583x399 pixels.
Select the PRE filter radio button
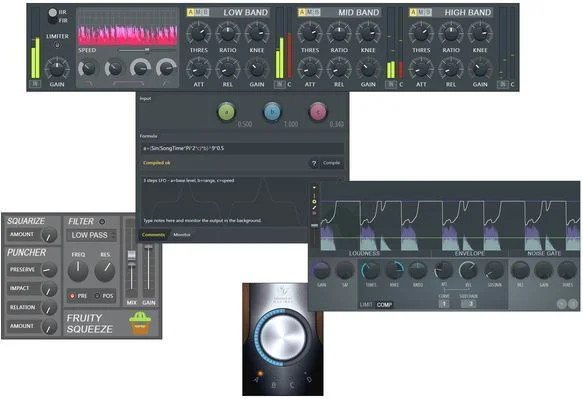click(73, 296)
